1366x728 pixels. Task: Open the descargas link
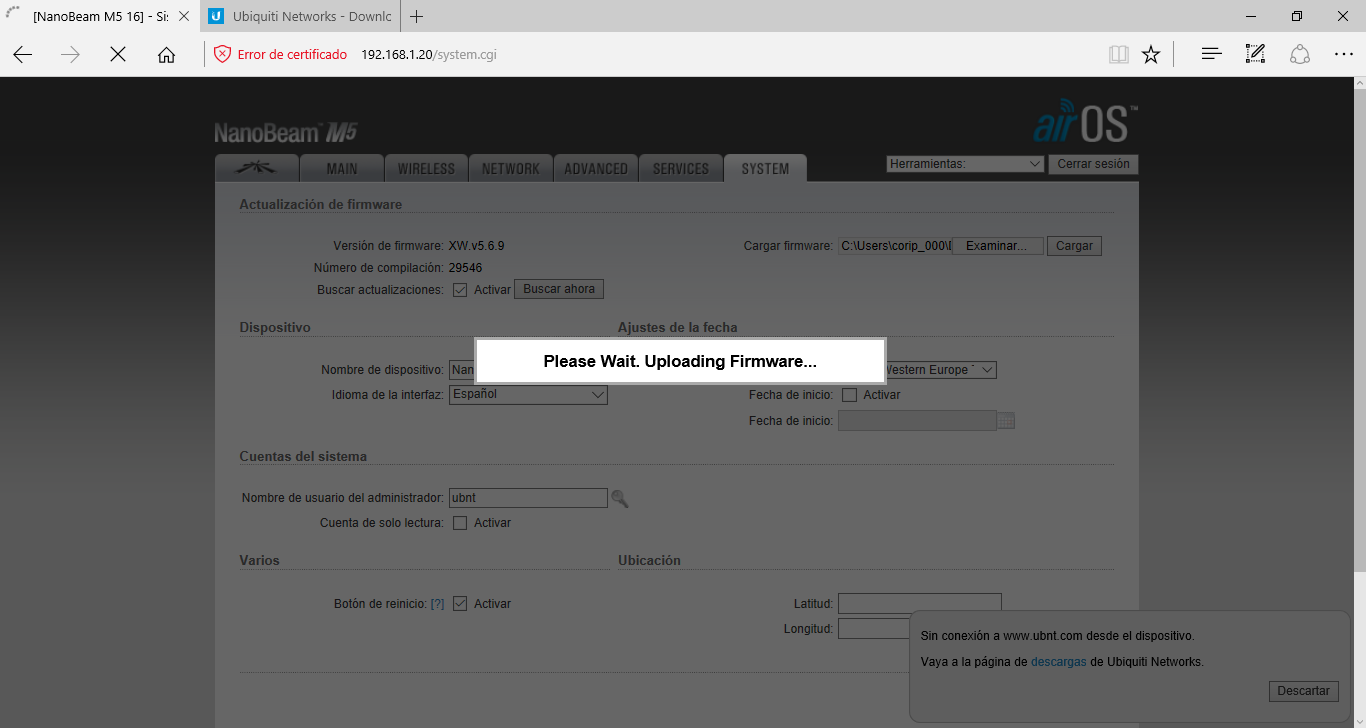1058,662
